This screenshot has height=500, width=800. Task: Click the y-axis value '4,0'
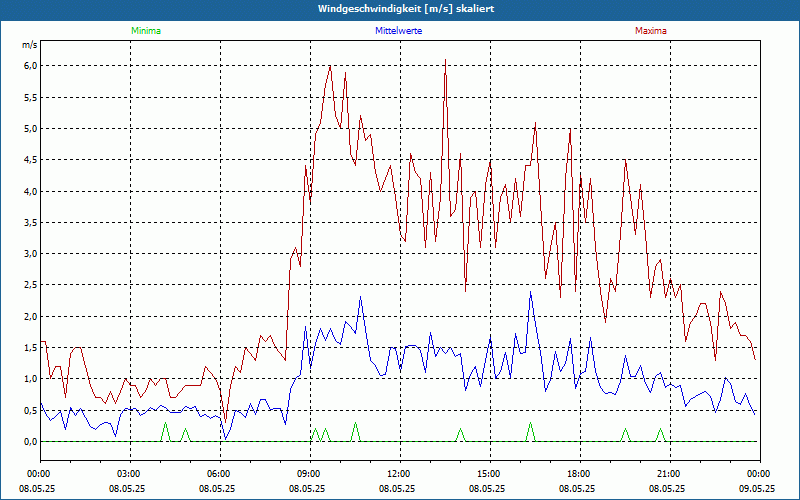[x=31, y=191]
